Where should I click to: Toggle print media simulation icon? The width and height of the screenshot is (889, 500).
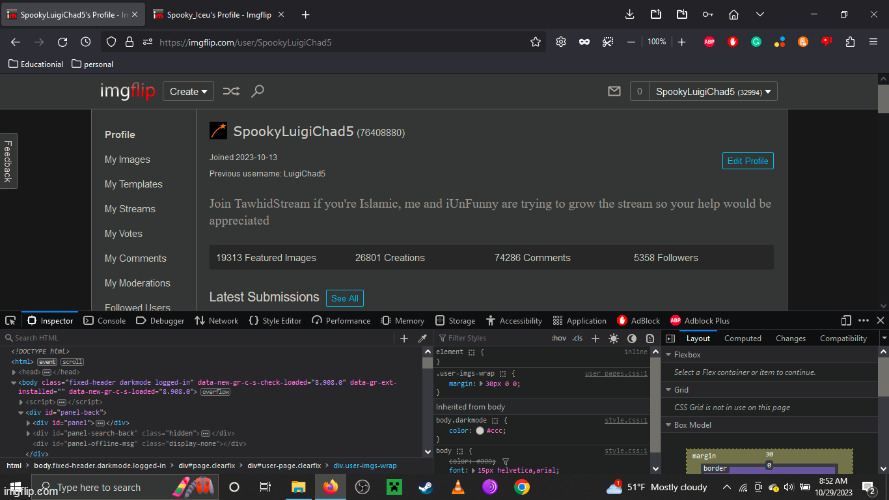click(650, 338)
